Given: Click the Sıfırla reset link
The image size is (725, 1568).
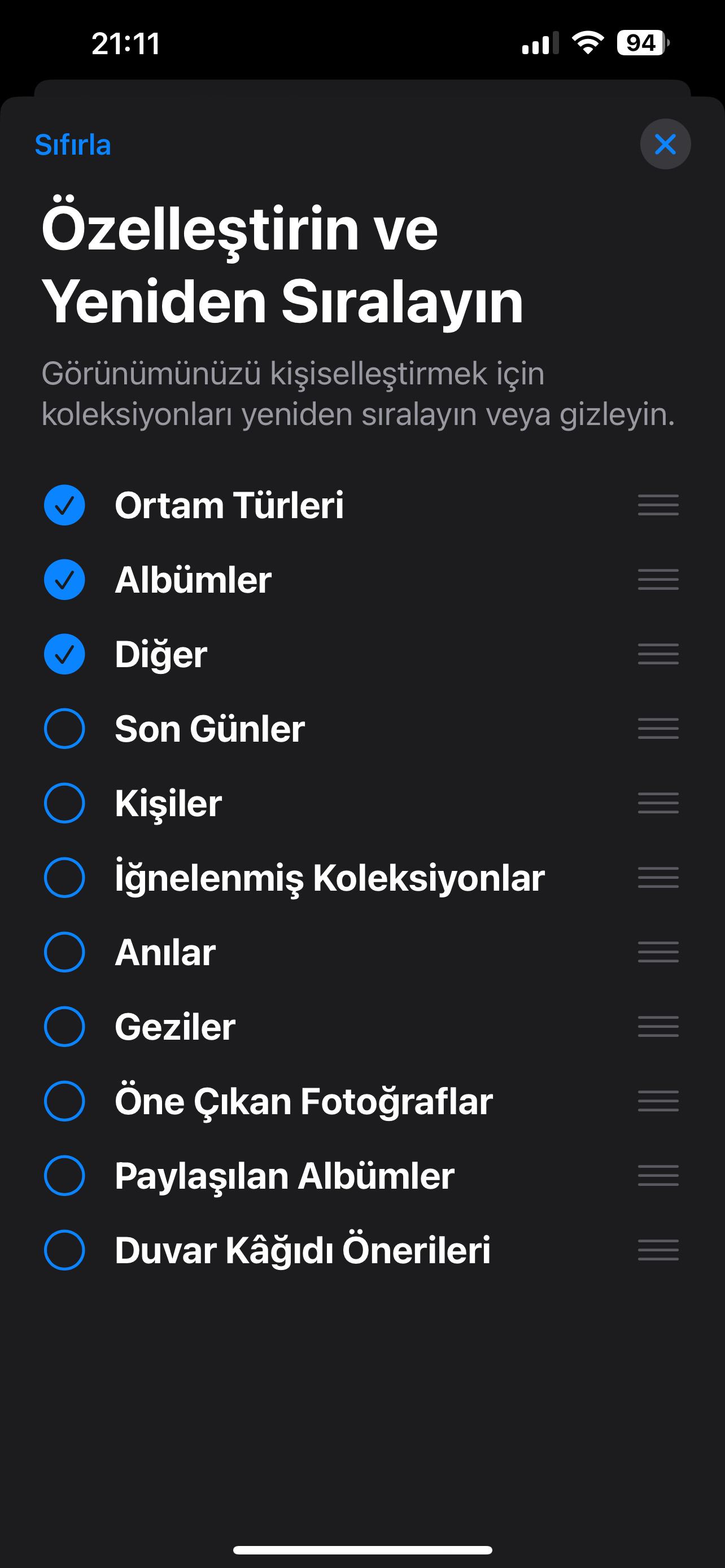Looking at the screenshot, I should tap(73, 145).
